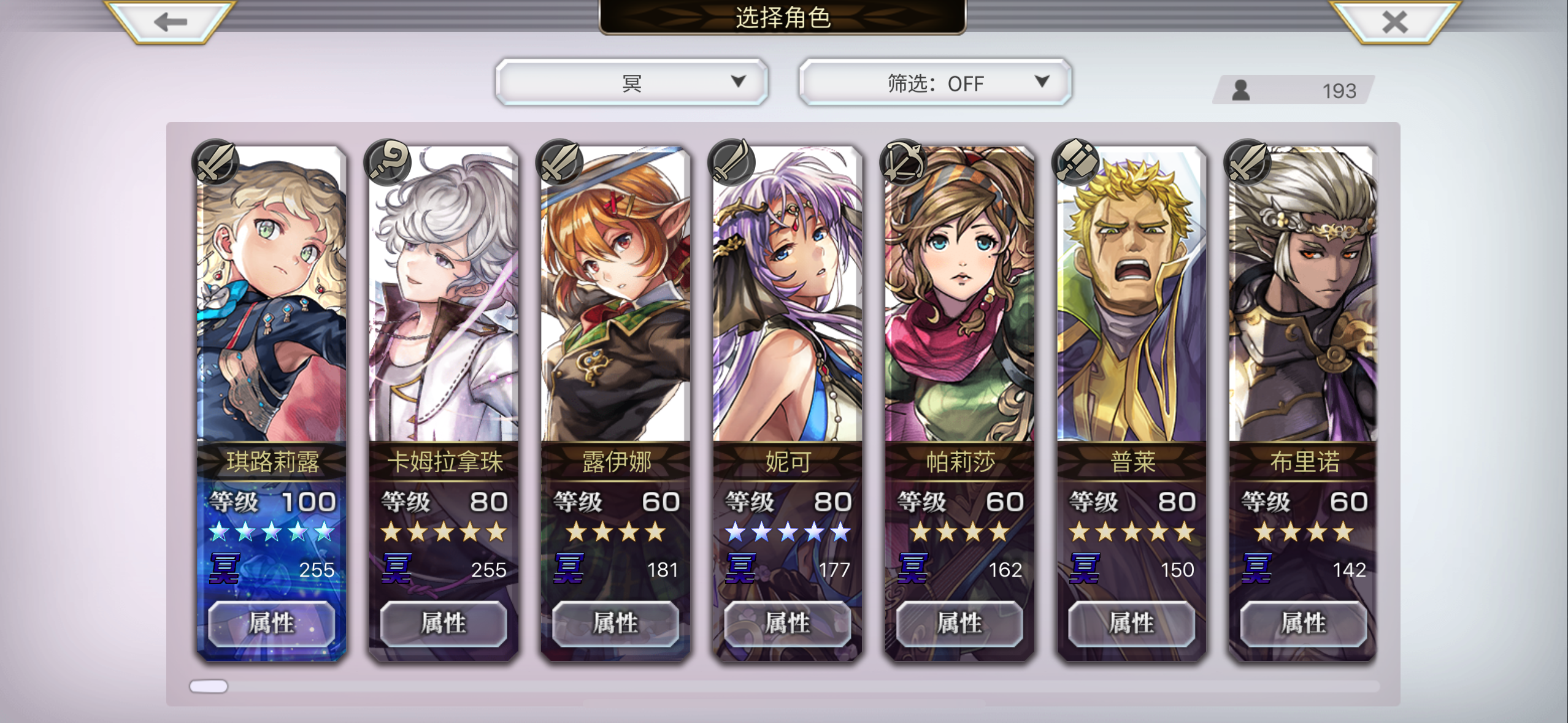Click the 冥 element icon on 露伊娜's card

[568, 568]
